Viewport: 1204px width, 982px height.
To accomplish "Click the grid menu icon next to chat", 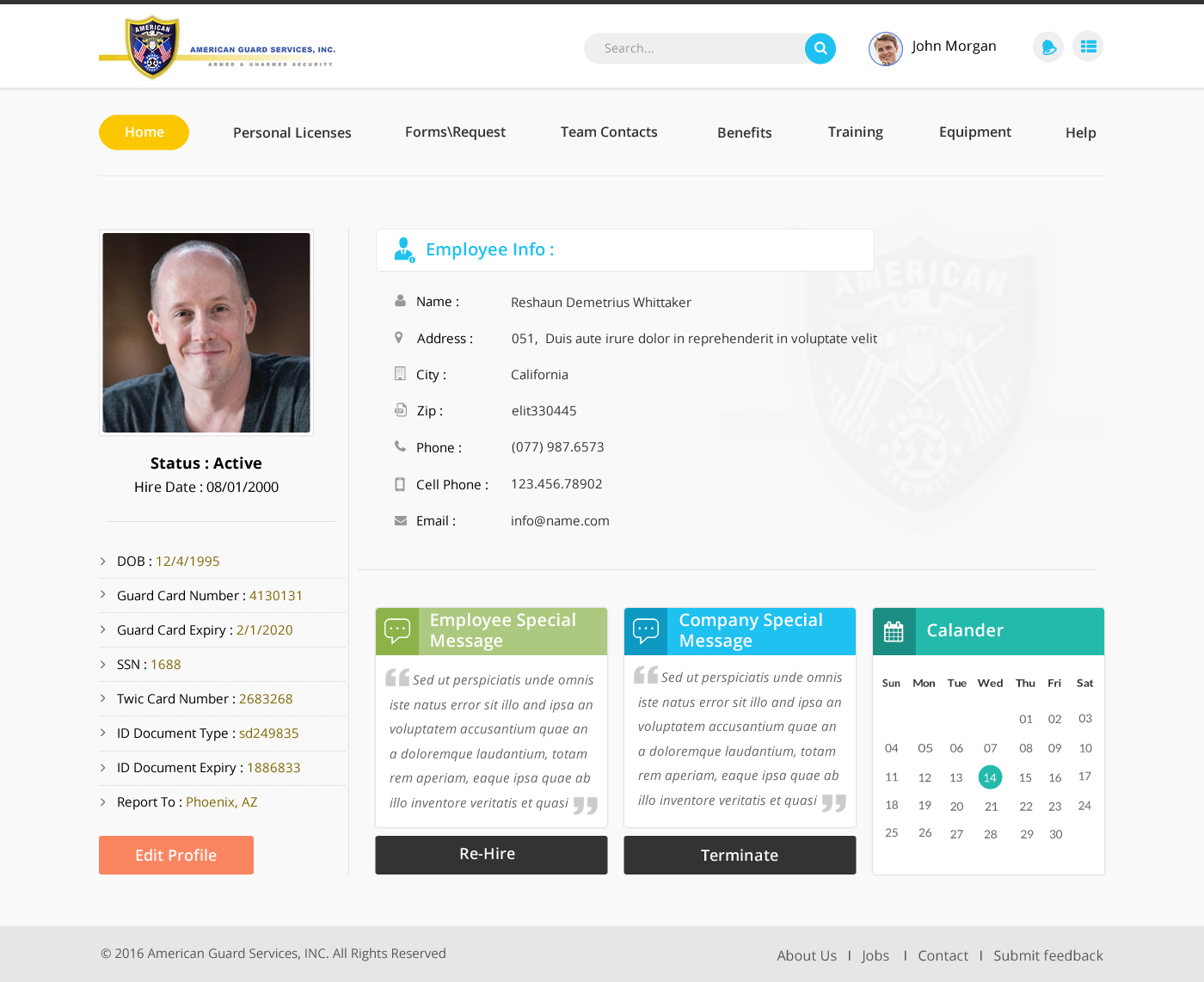I will tap(1087, 46).
